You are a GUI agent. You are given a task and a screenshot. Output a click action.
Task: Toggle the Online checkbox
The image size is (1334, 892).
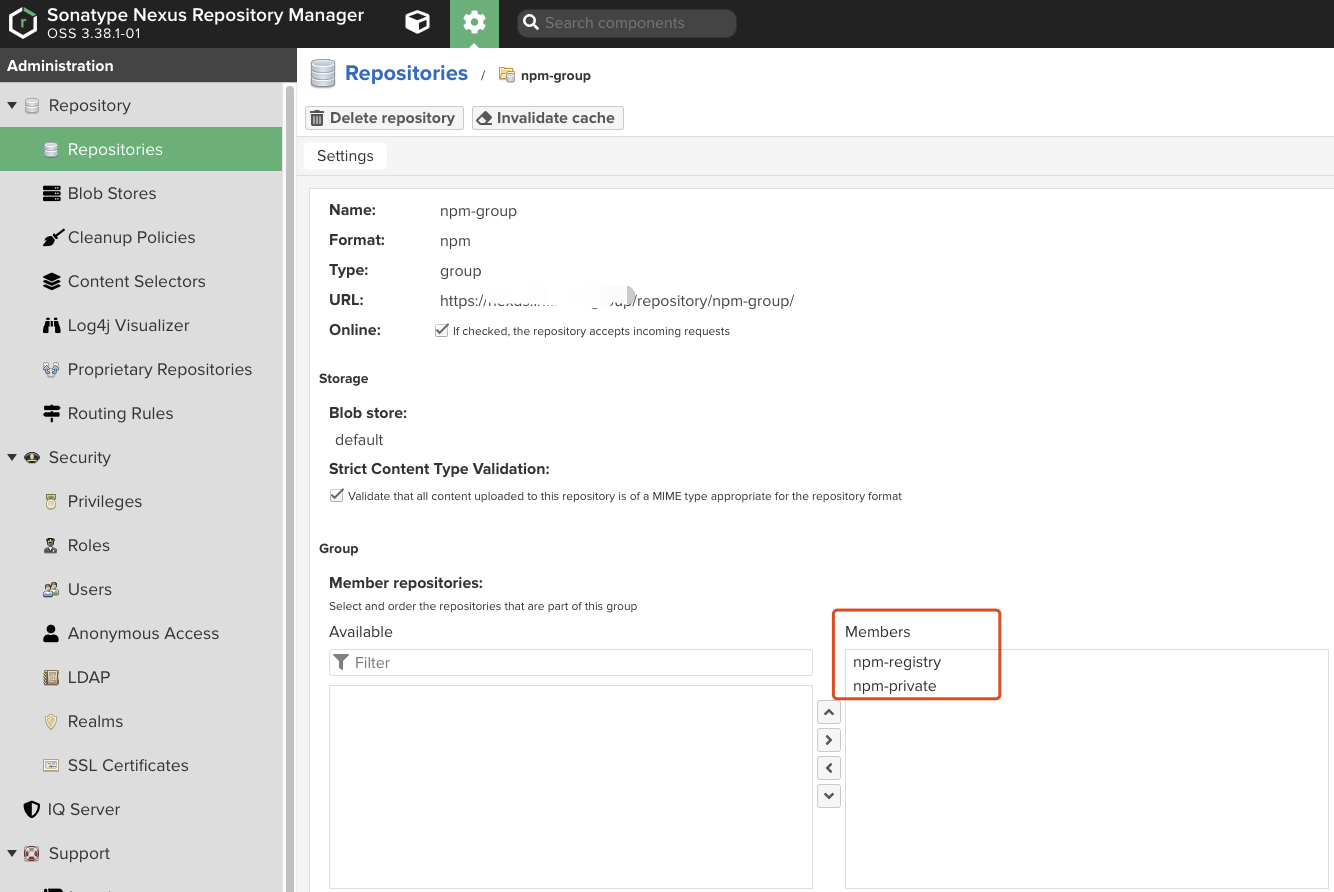point(441,330)
